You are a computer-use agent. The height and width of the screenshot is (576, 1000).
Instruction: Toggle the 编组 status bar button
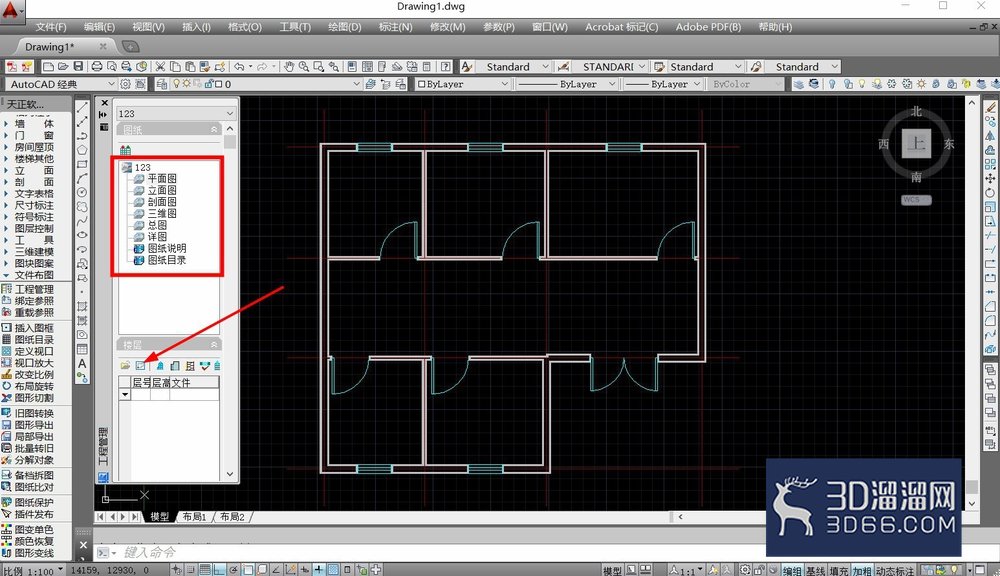point(792,571)
